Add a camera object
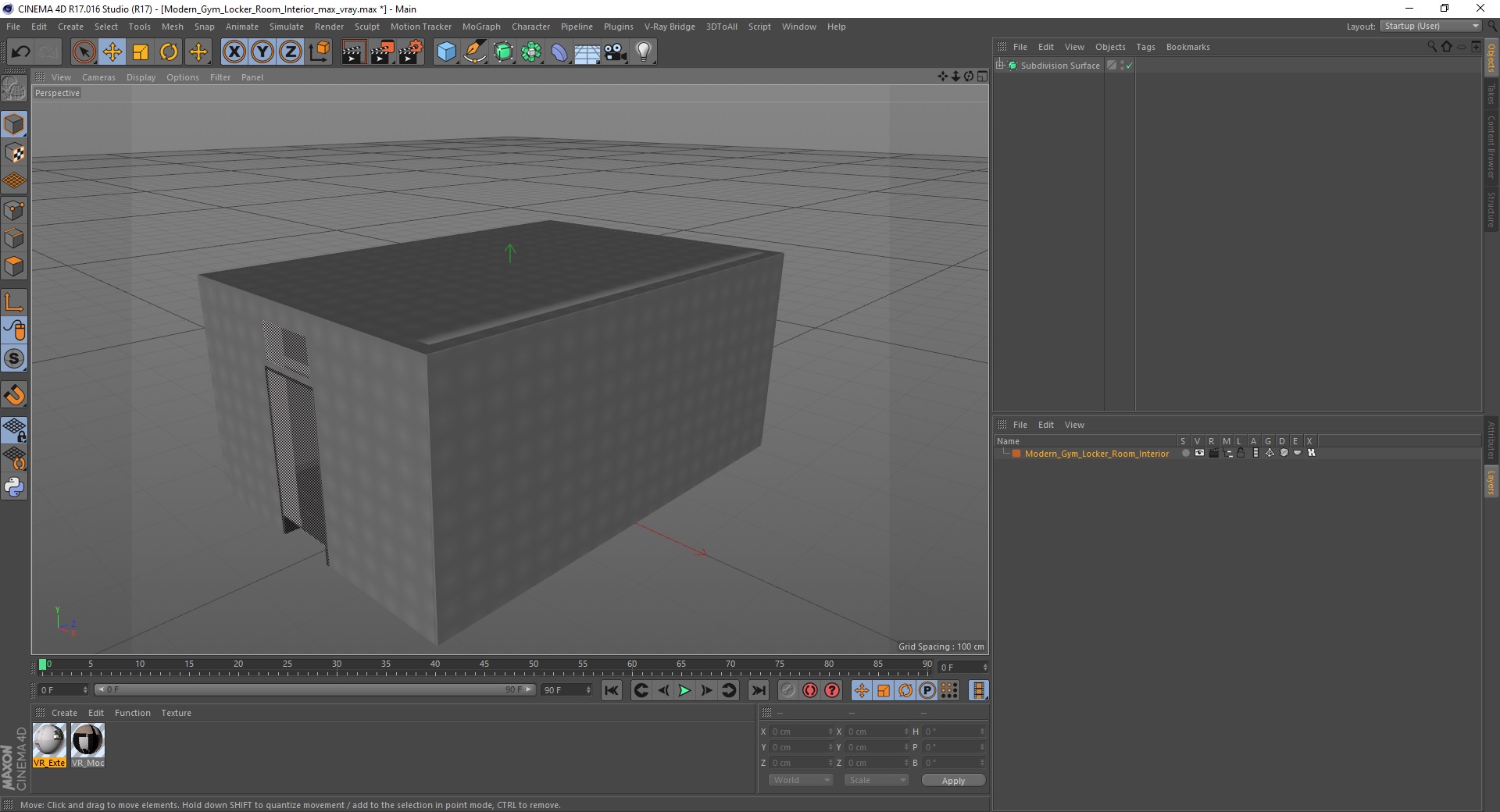The width and height of the screenshot is (1500, 812). pos(616,52)
